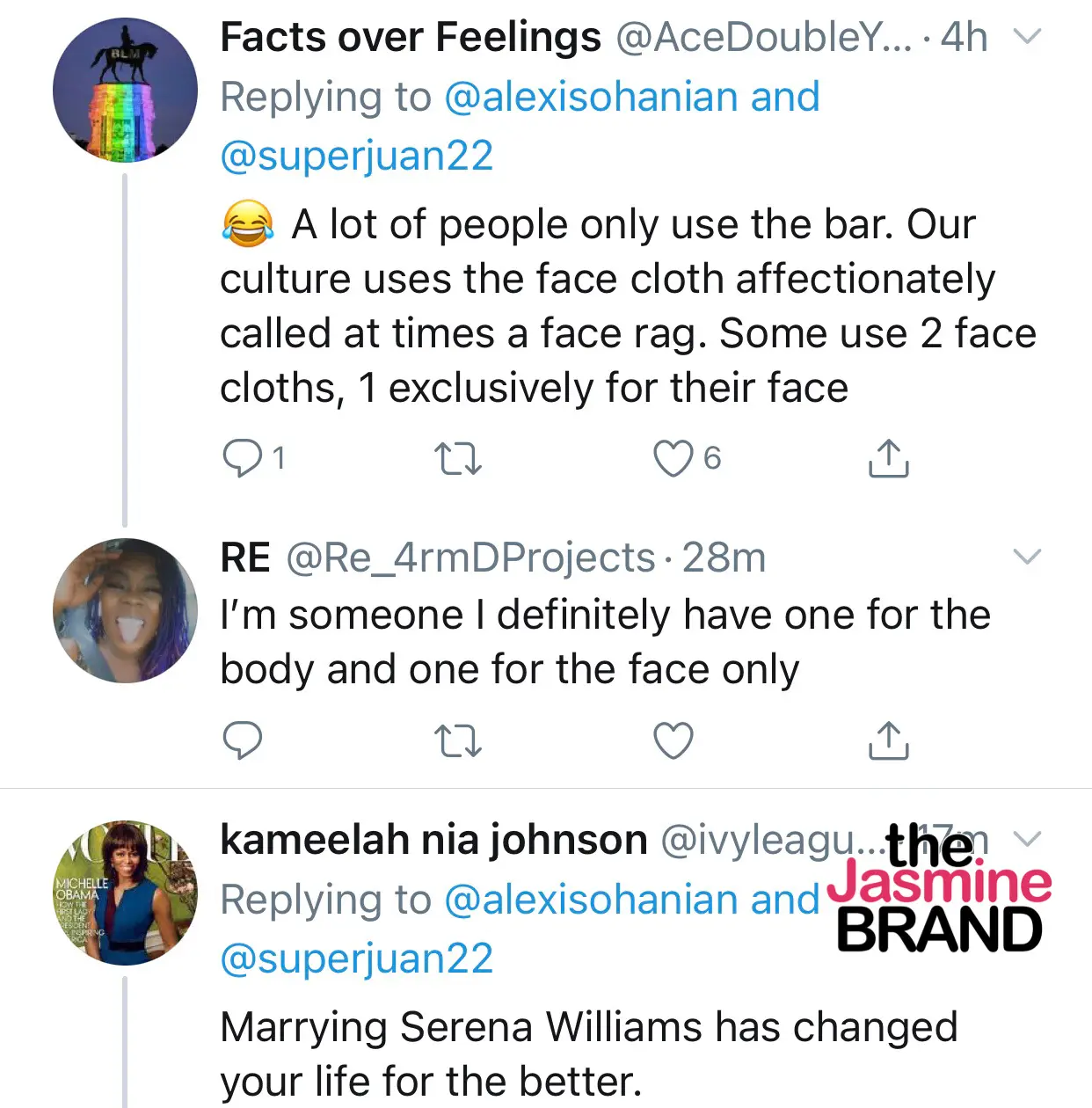The image size is (1092, 1108).
Task: Open the @Re_4rmDProjects handle
Action: [470, 558]
